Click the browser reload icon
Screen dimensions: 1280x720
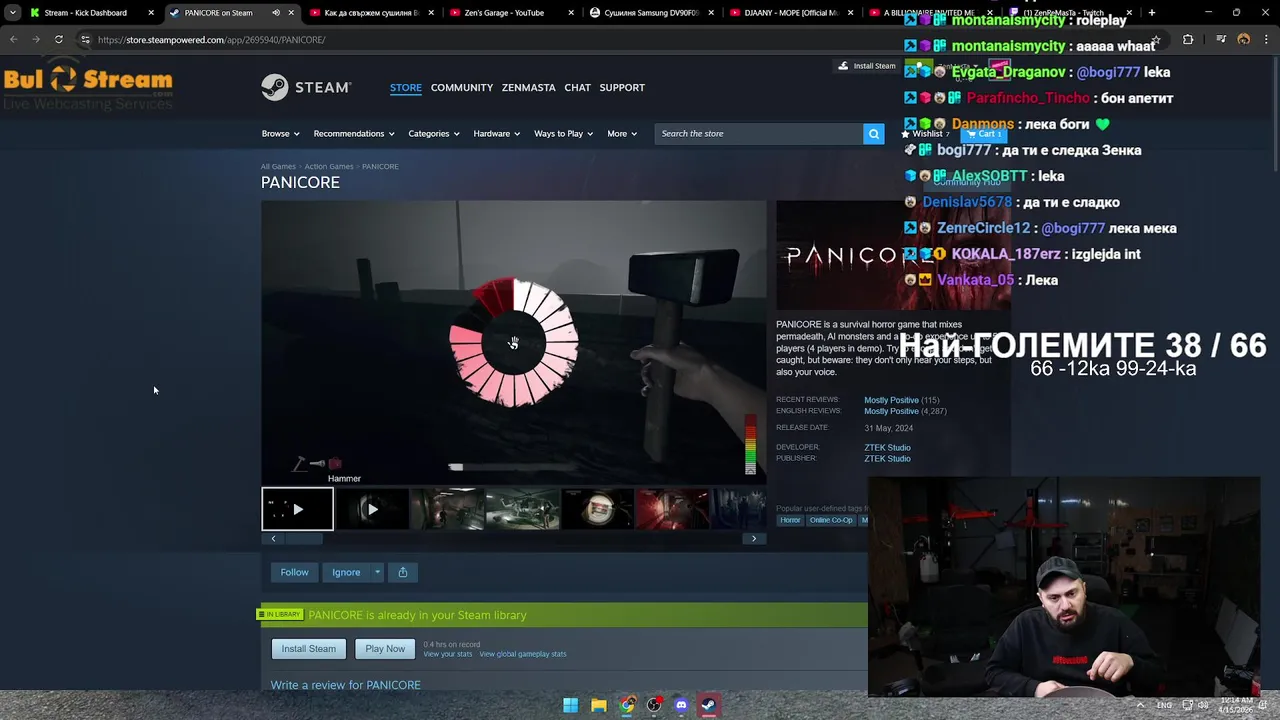[59, 39]
